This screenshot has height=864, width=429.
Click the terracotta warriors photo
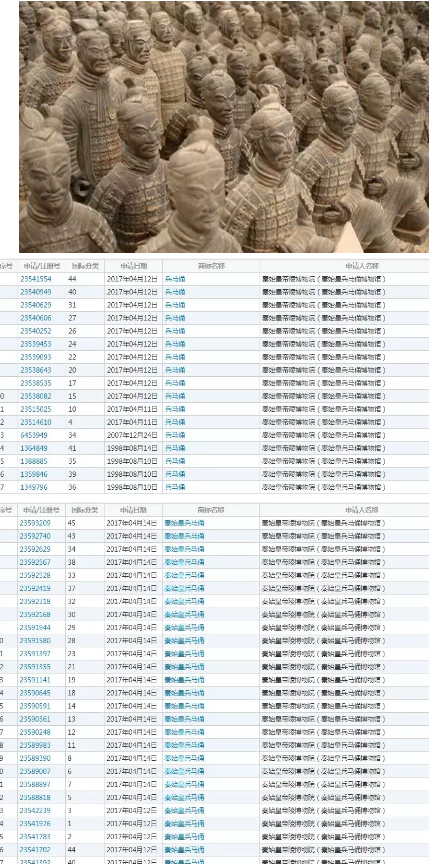(224, 127)
